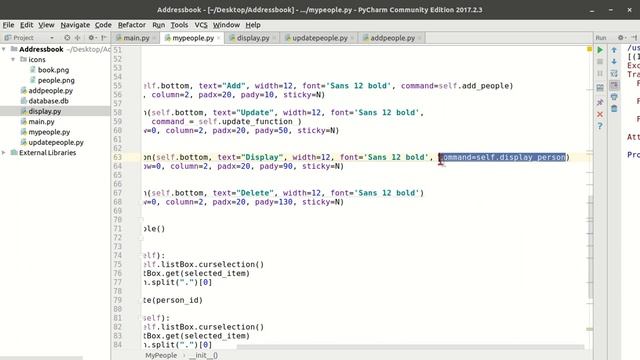The height and width of the screenshot is (360, 640).
Task: Collapse the icons folder arrow
Action: (13, 60)
